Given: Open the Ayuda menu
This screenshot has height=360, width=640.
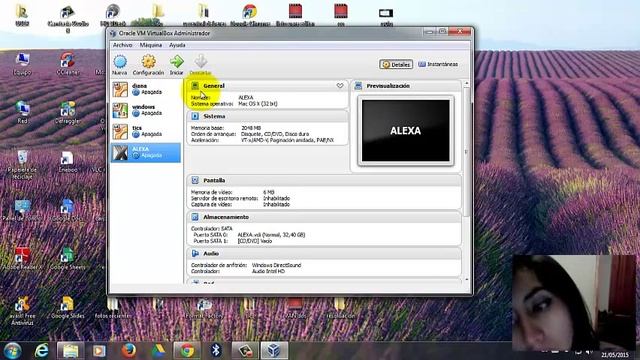Looking at the screenshot, I should (x=177, y=45).
